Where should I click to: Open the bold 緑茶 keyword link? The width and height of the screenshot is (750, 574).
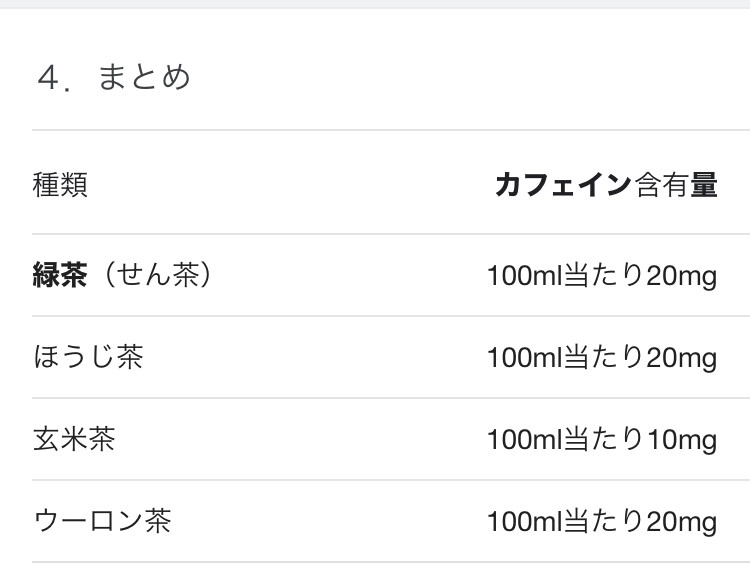[x=60, y=275]
